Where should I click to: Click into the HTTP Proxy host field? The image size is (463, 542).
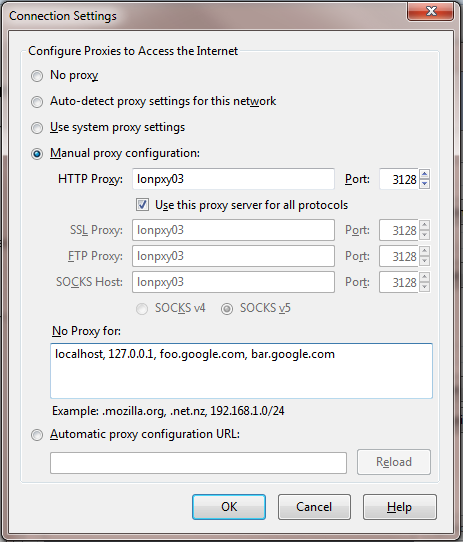[233, 179]
